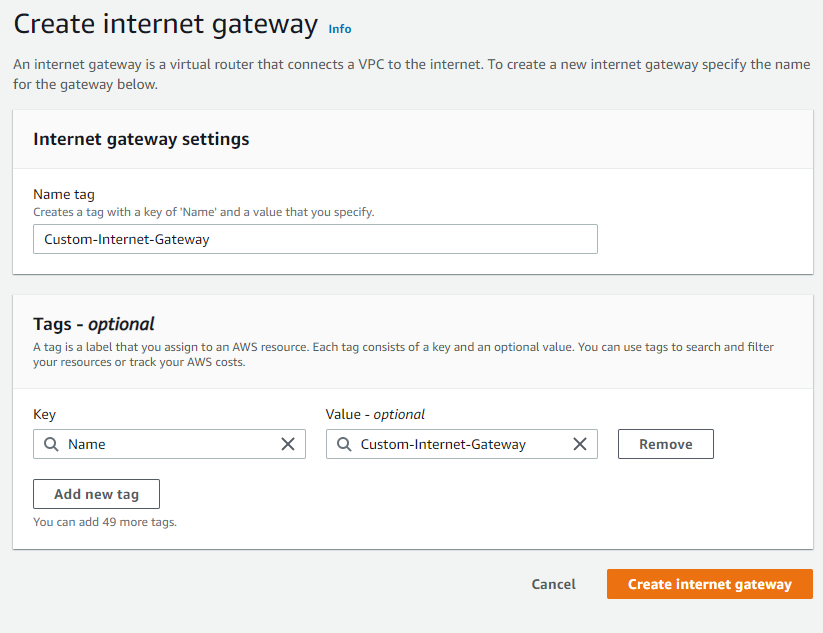The image size is (823, 633).
Task: Click the Key column label
Action: [x=44, y=414]
